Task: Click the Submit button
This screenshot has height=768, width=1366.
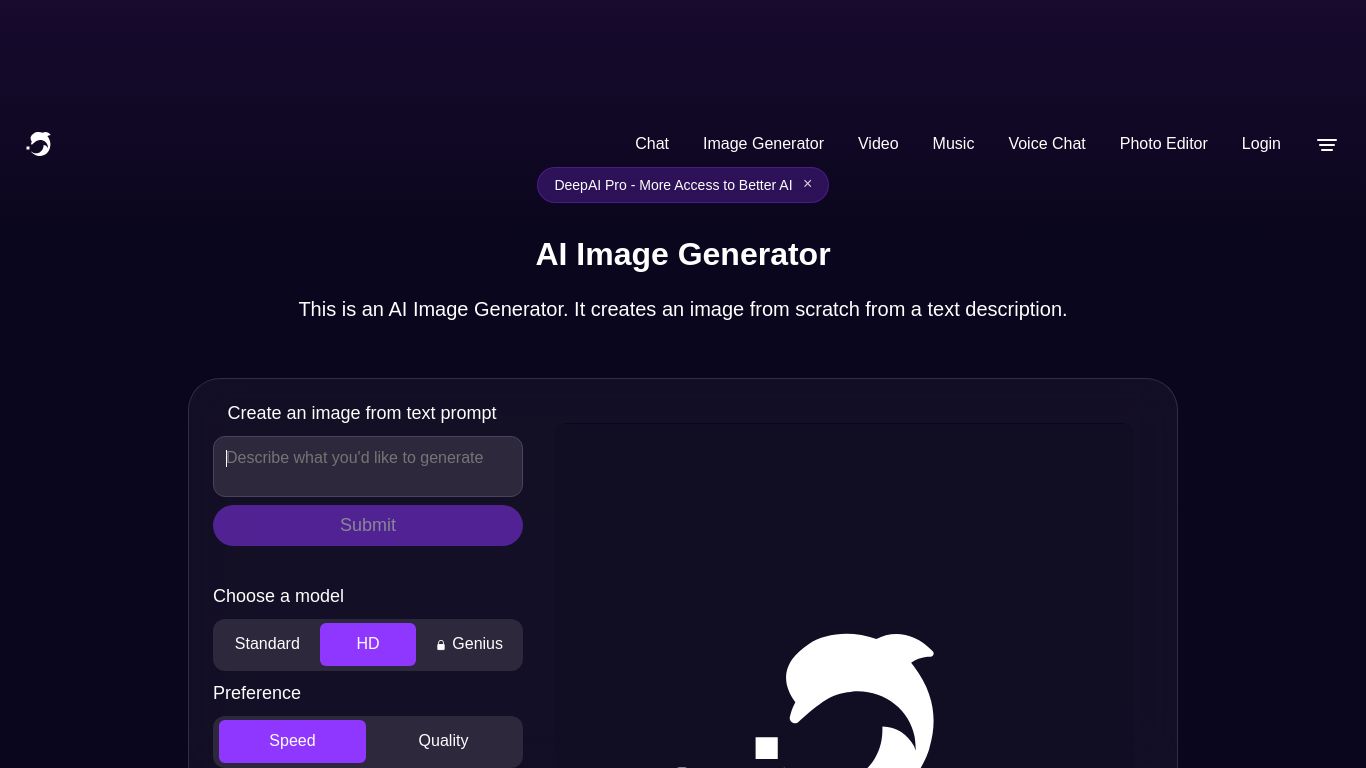Action: [368, 525]
